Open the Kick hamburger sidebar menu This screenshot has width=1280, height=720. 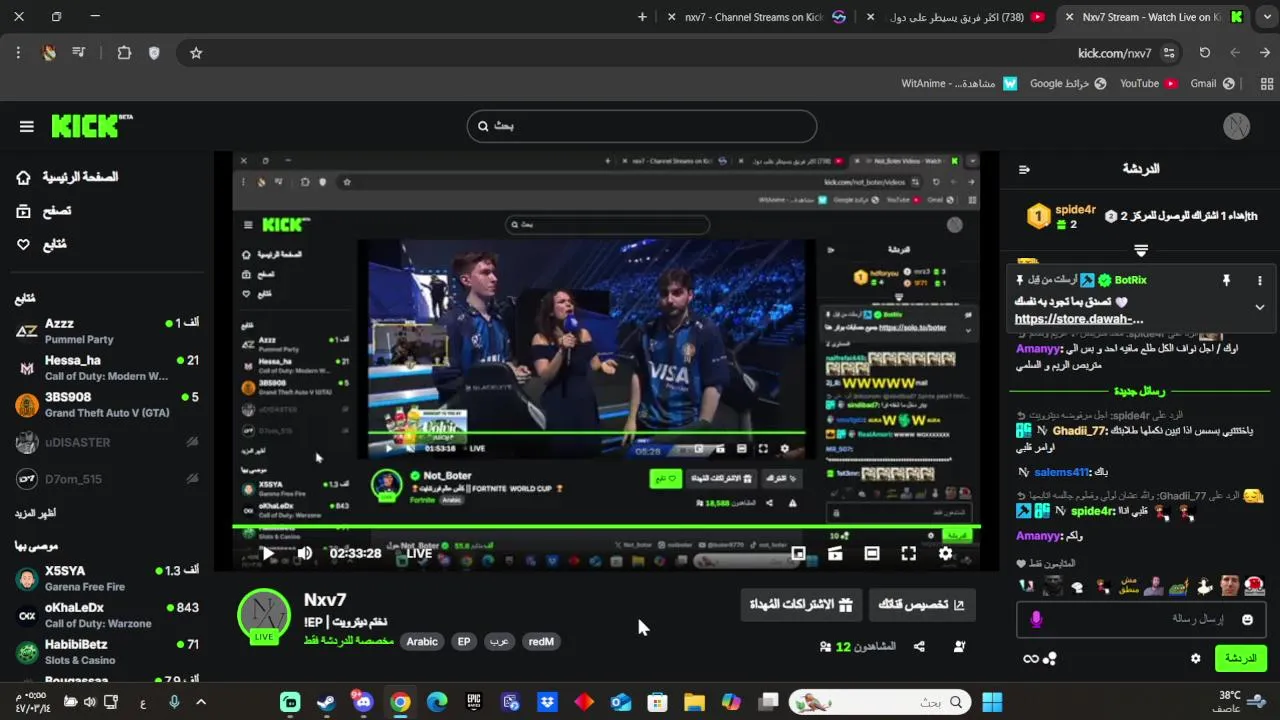(x=27, y=126)
